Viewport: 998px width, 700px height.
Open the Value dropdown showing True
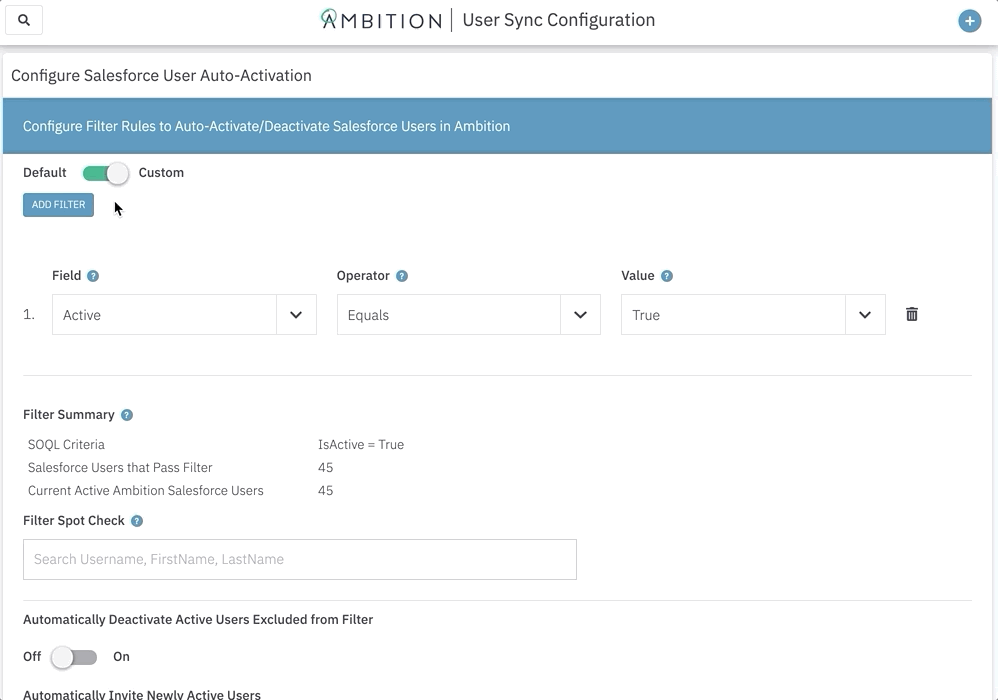point(753,315)
